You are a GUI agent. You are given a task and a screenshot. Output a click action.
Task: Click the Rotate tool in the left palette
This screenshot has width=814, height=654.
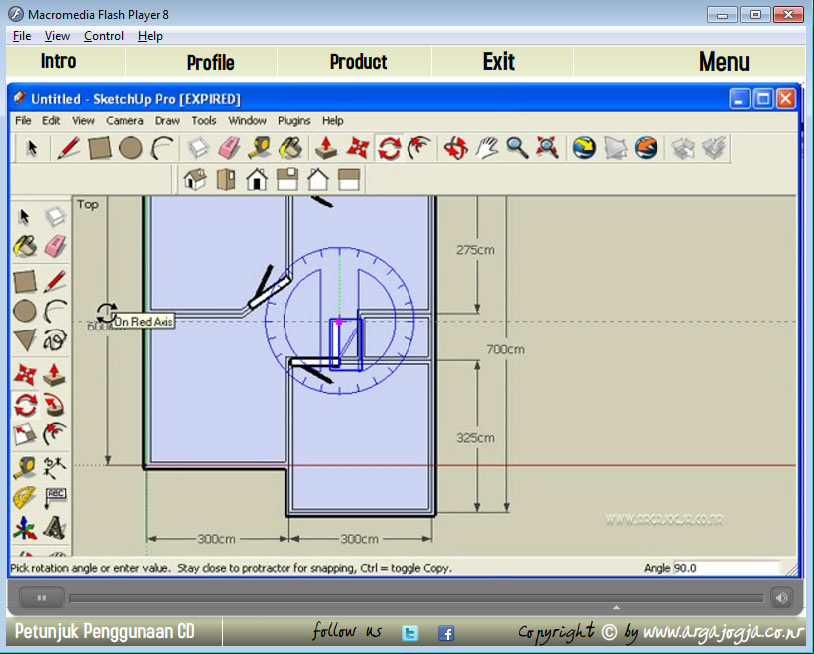25,405
